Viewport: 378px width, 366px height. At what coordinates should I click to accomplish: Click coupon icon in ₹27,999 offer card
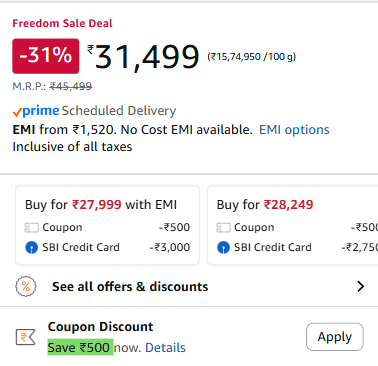32,228
